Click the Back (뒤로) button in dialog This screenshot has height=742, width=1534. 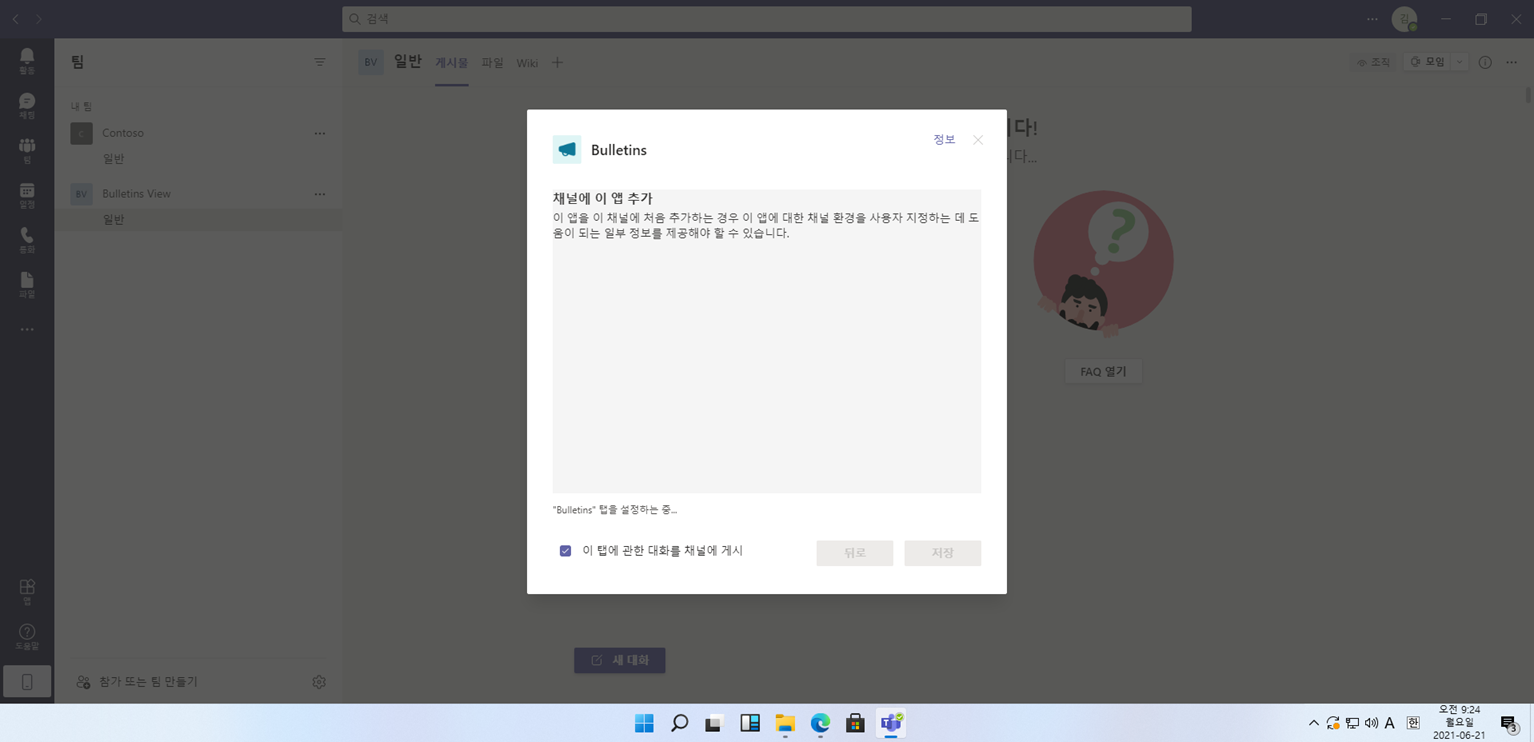855,553
